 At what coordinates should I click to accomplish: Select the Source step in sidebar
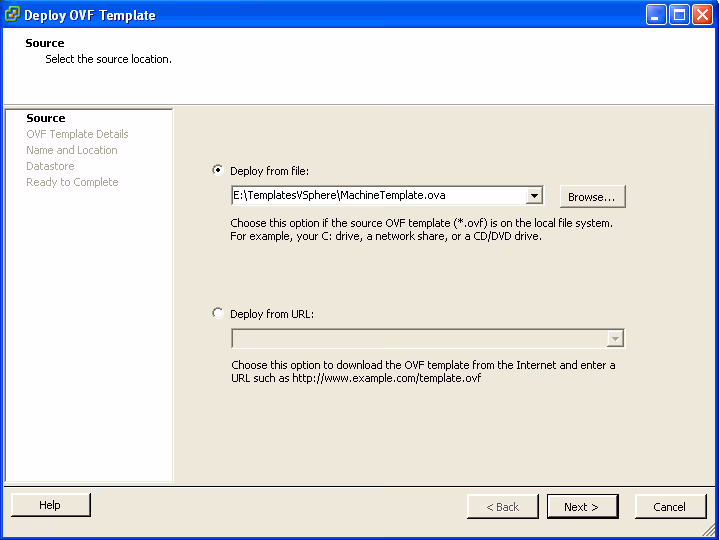(46, 118)
